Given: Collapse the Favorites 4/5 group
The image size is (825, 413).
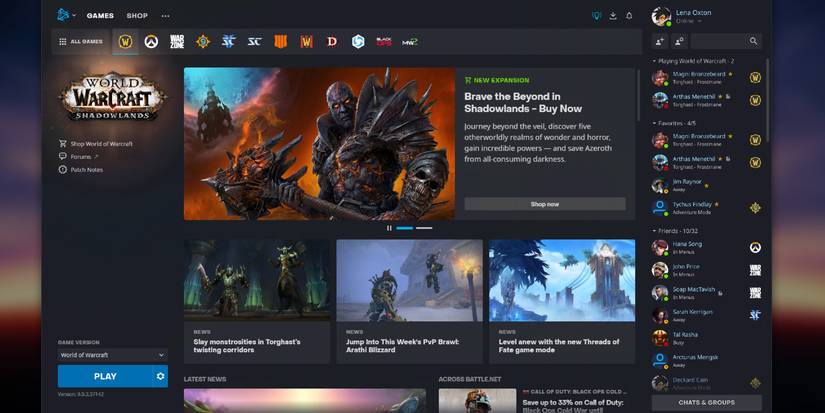Looking at the screenshot, I should [674, 123].
